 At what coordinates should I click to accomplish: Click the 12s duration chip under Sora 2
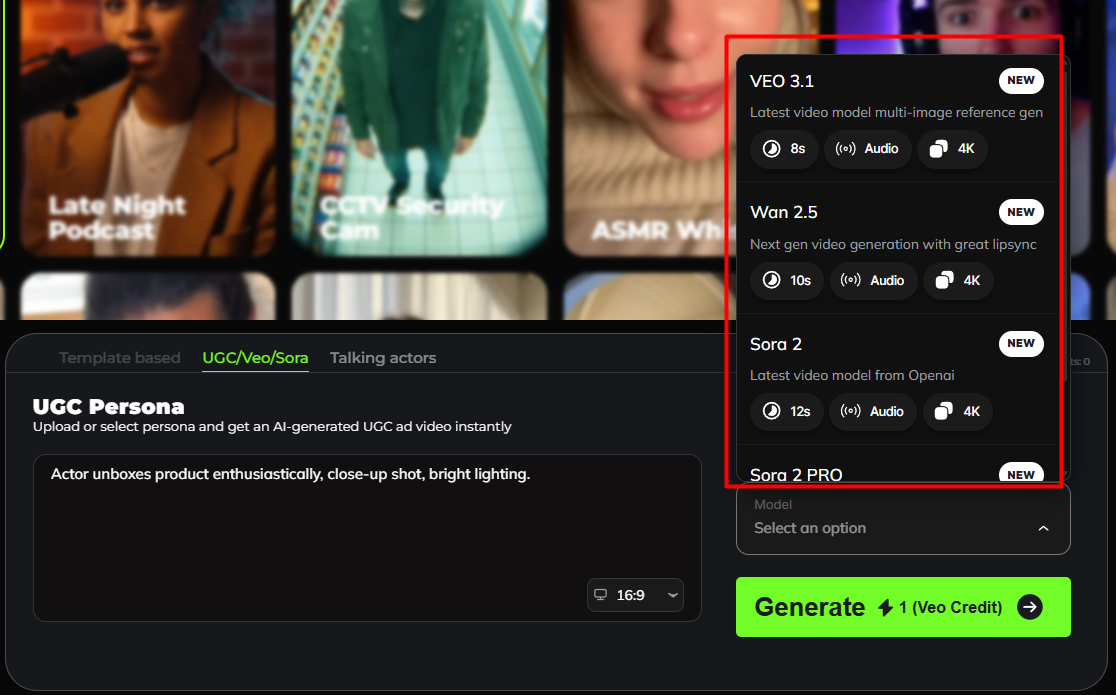point(786,412)
